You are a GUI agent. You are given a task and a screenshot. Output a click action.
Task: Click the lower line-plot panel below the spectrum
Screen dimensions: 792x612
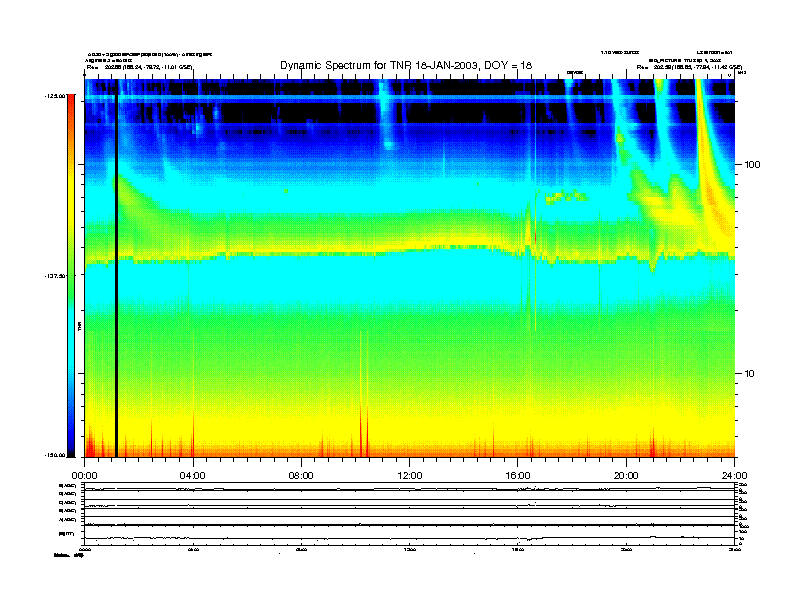click(410, 514)
